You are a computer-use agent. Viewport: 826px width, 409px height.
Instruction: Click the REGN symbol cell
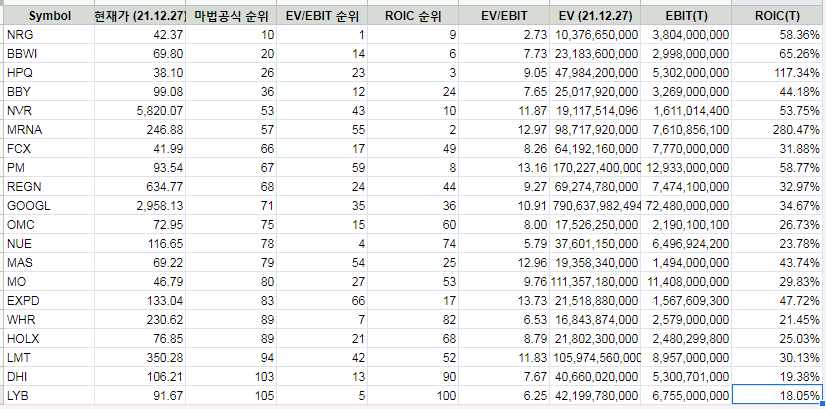[x=50, y=187]
